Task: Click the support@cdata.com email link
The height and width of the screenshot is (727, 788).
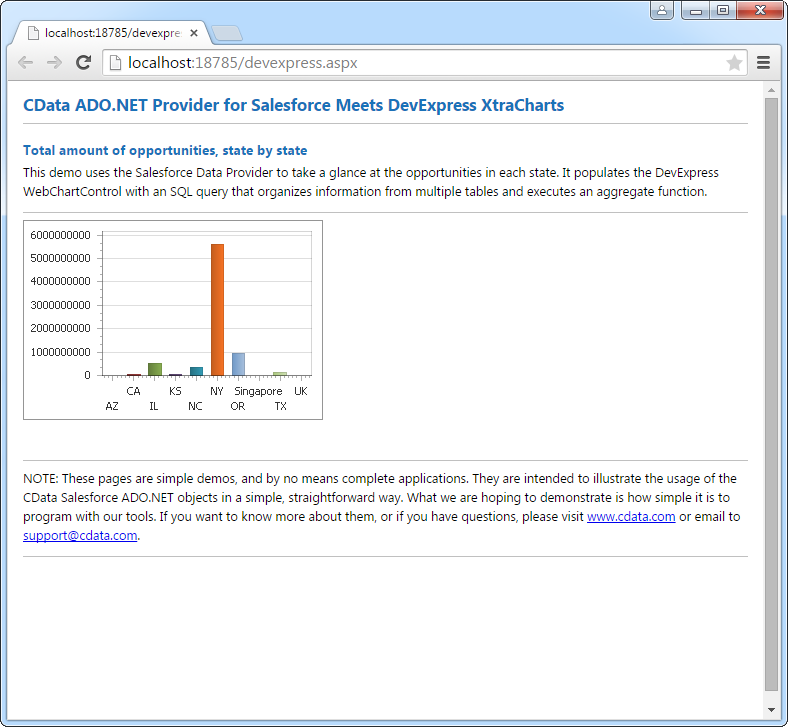Action: point(80,536)
